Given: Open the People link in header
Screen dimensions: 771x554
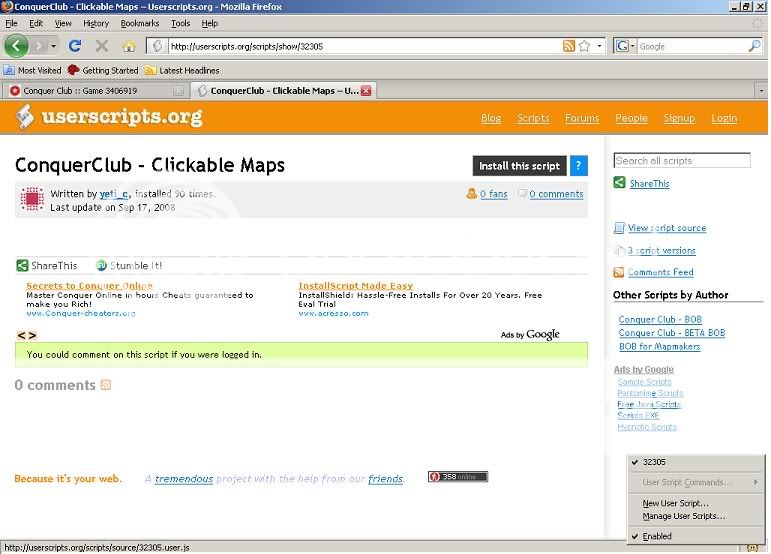Looking at the screenshot, I should point(631,118).
